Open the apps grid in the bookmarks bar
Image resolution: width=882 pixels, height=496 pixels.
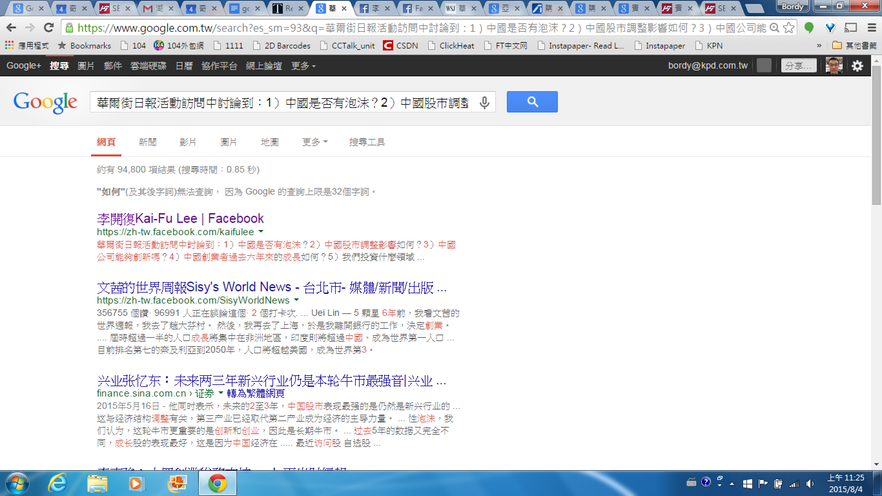point(9,46)
